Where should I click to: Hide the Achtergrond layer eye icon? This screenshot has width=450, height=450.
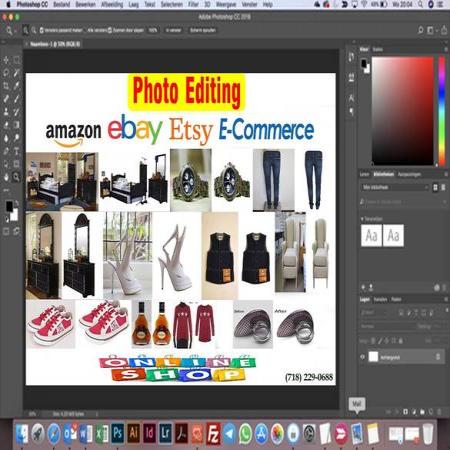[363, 357]
